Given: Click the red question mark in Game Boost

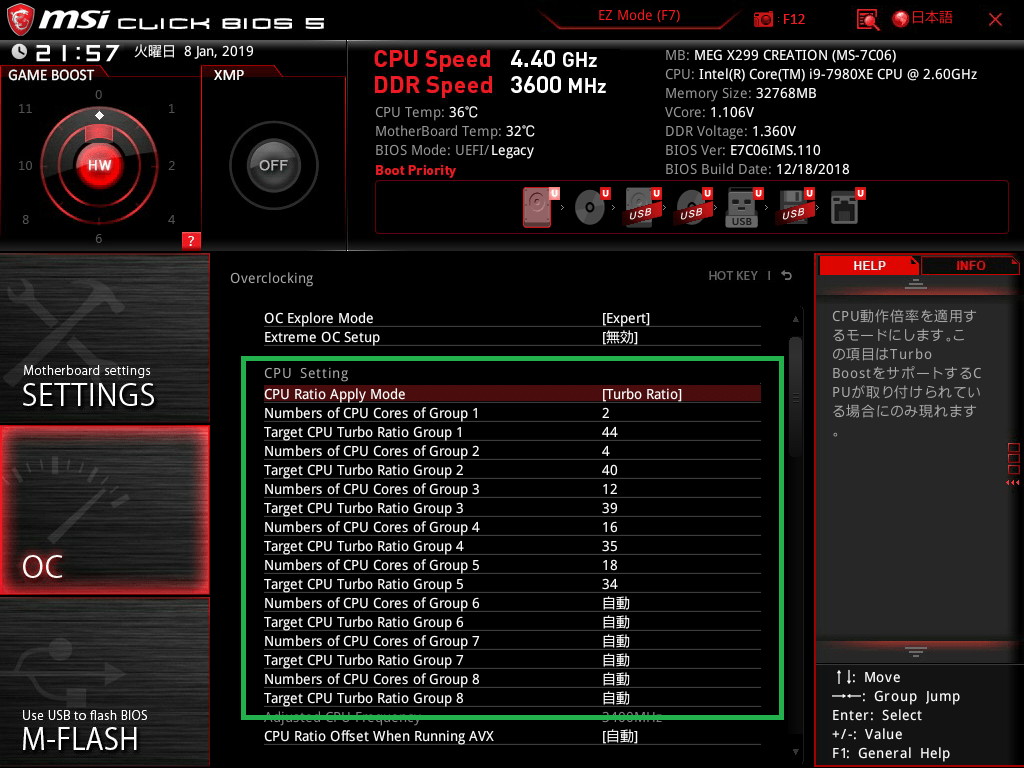Looking at the screenshot, I should (x=191, y=240).
